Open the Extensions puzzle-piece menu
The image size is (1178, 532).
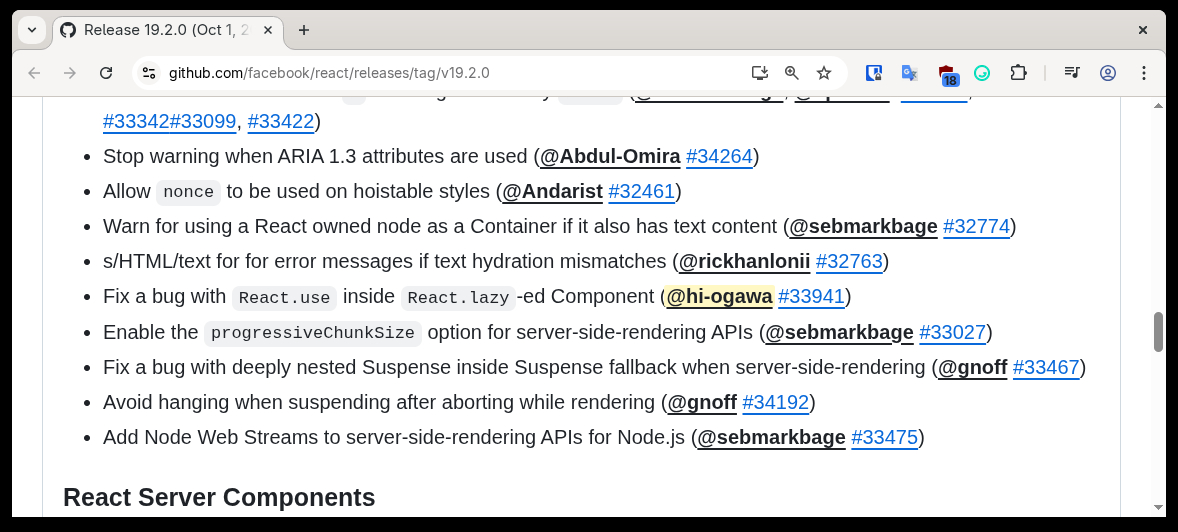coord(1018,73)
